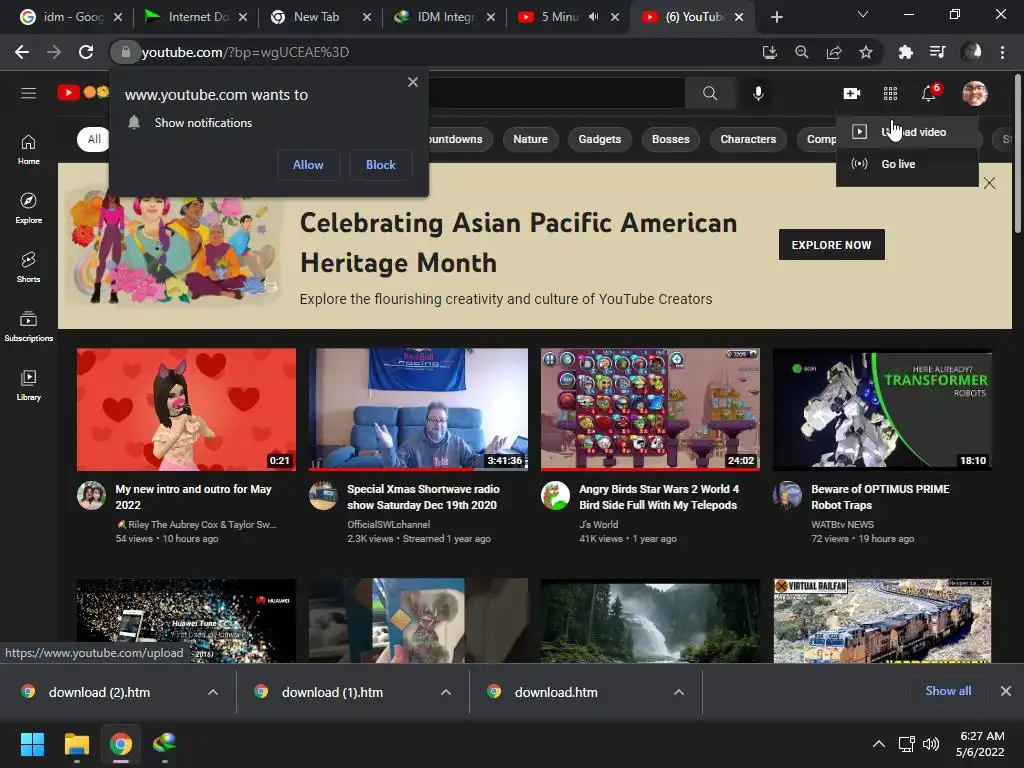
Task: Share this page from the address bar
Action: coord(834,52)
